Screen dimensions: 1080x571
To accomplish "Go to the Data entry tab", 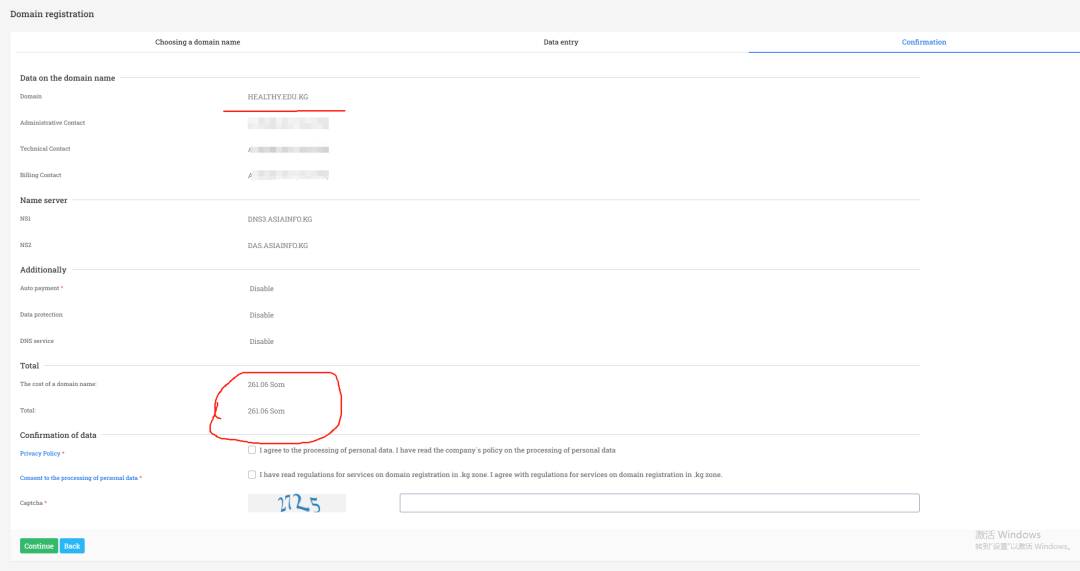I will click(560, 42).
